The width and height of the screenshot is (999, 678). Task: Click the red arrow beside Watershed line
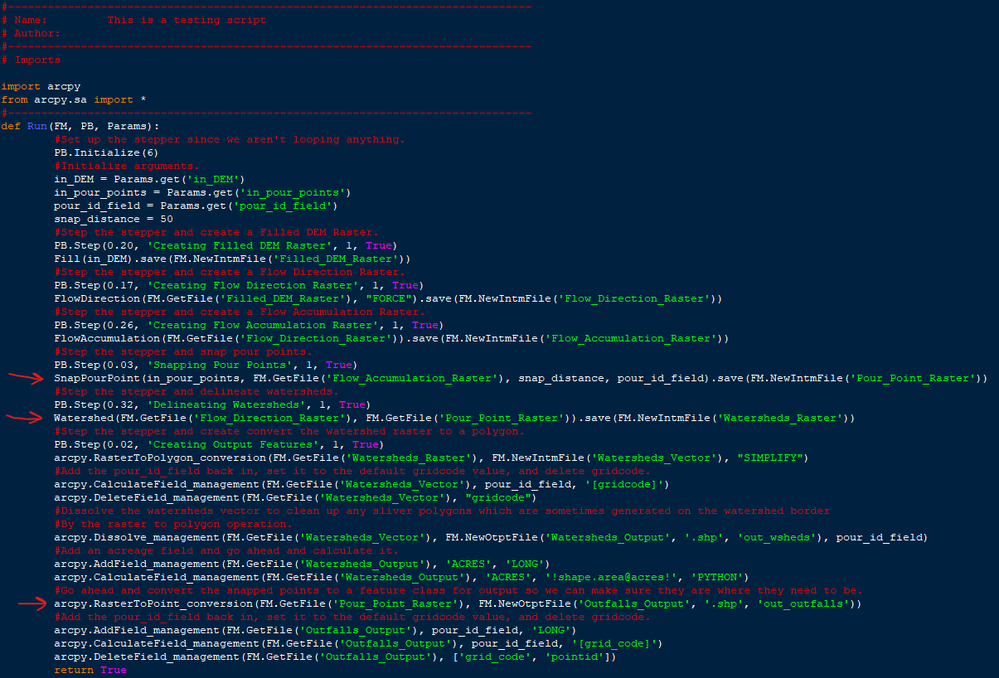coord(24,417)
